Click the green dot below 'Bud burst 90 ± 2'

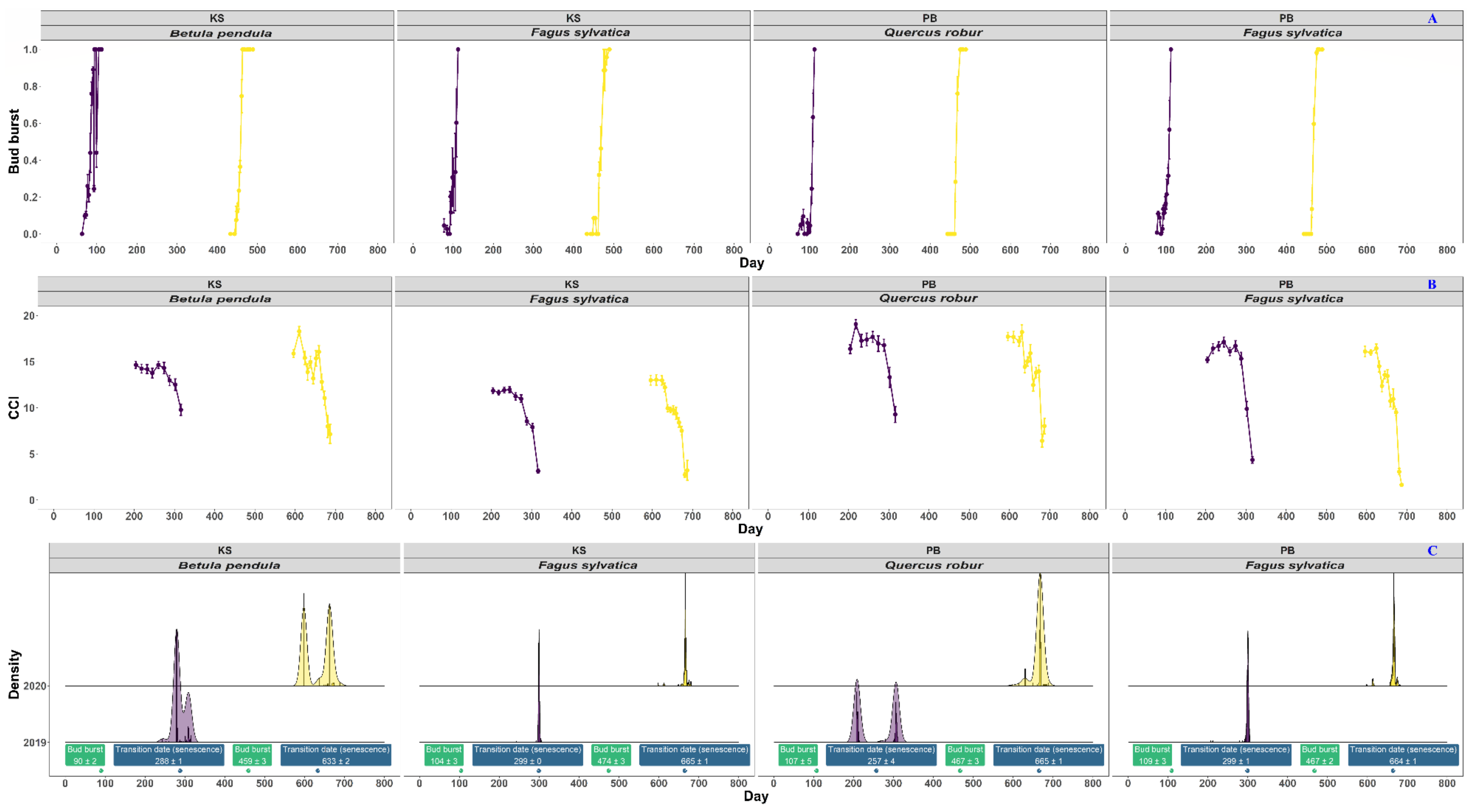(x=101, y=771)
